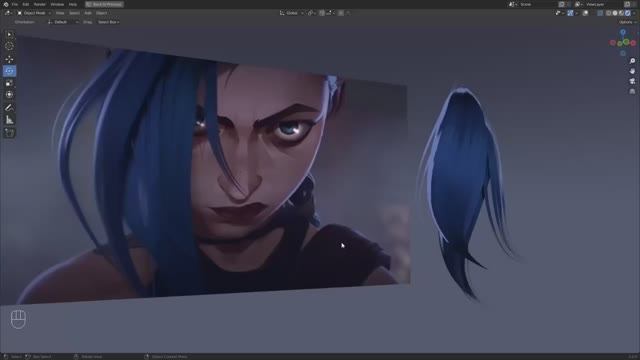The width and height of the screenshot is (640, 360).
Task: Click the Back to Previous button
Action: 104,4
